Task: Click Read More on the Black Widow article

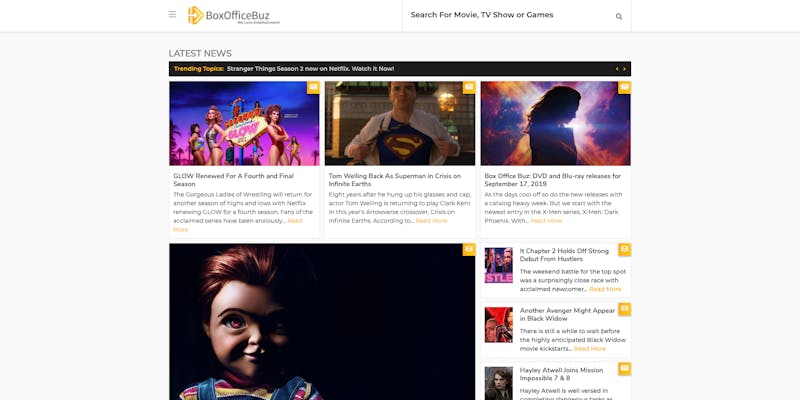Action: point(590,349)
